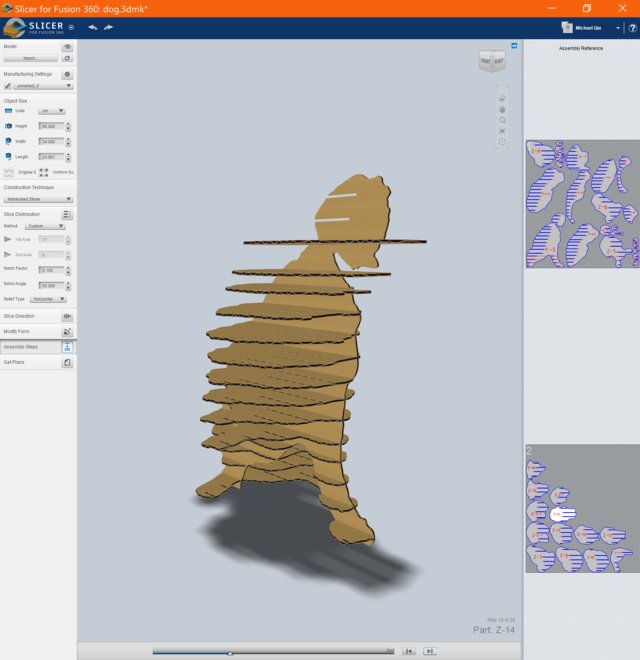The height and width of the screenshot is (660, 640).
Task: Click the redo arrow in the header
Action: pyautogui.click(x=108, y=27)
